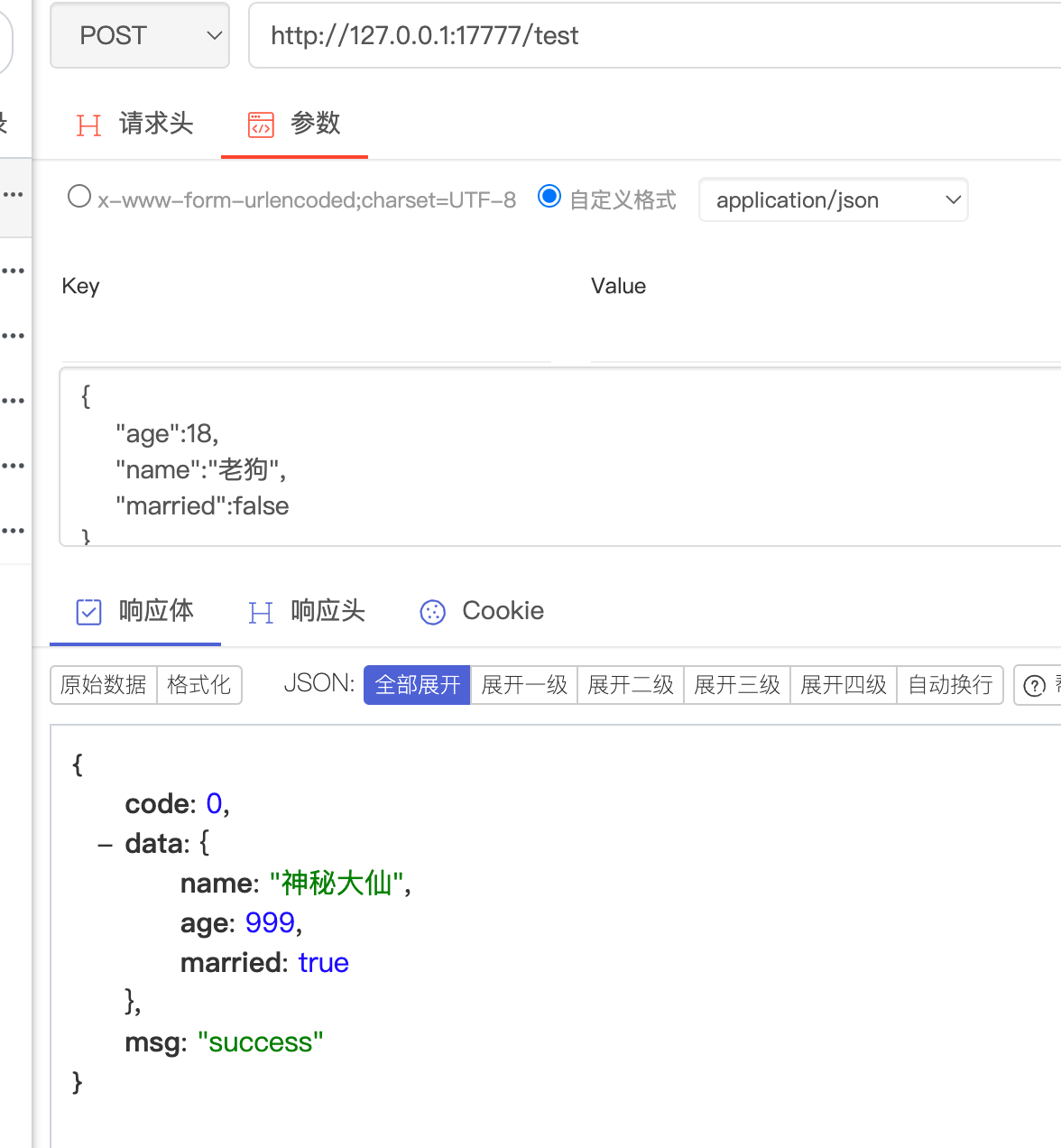The image size is (1061, 1148).
Task: Click the response body checkmark icon
Action: (88, 612)
